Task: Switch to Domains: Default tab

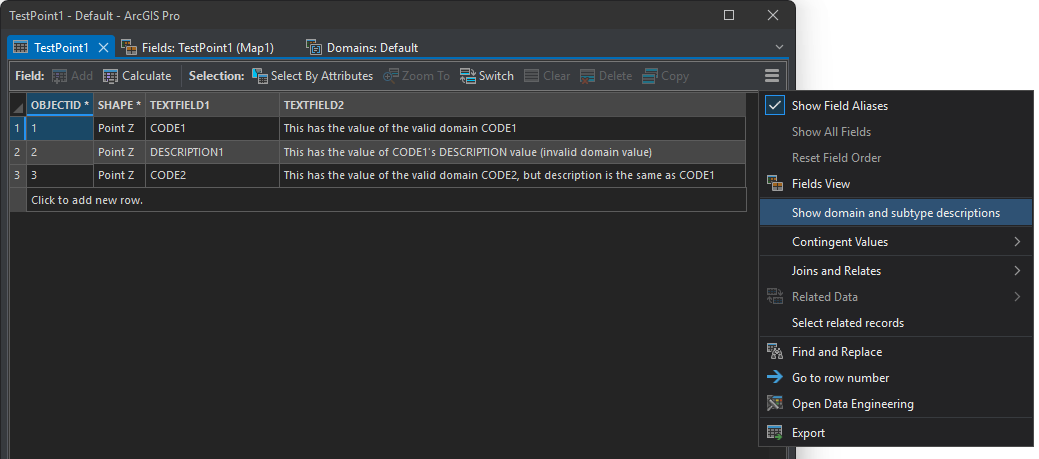Action: click(362, 48)
